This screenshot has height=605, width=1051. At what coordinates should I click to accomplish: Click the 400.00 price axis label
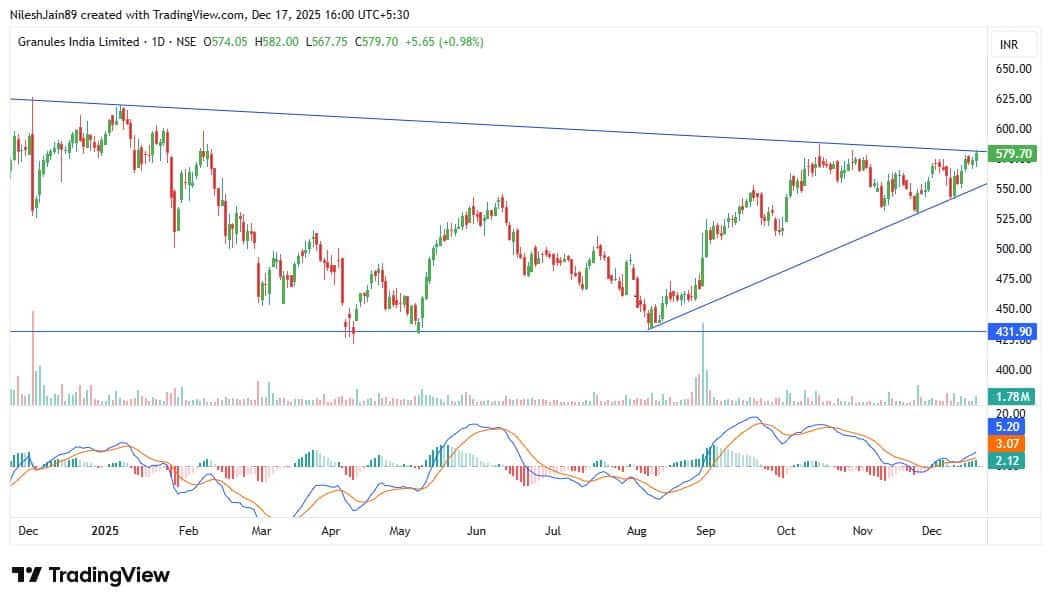click(1013, 369)
